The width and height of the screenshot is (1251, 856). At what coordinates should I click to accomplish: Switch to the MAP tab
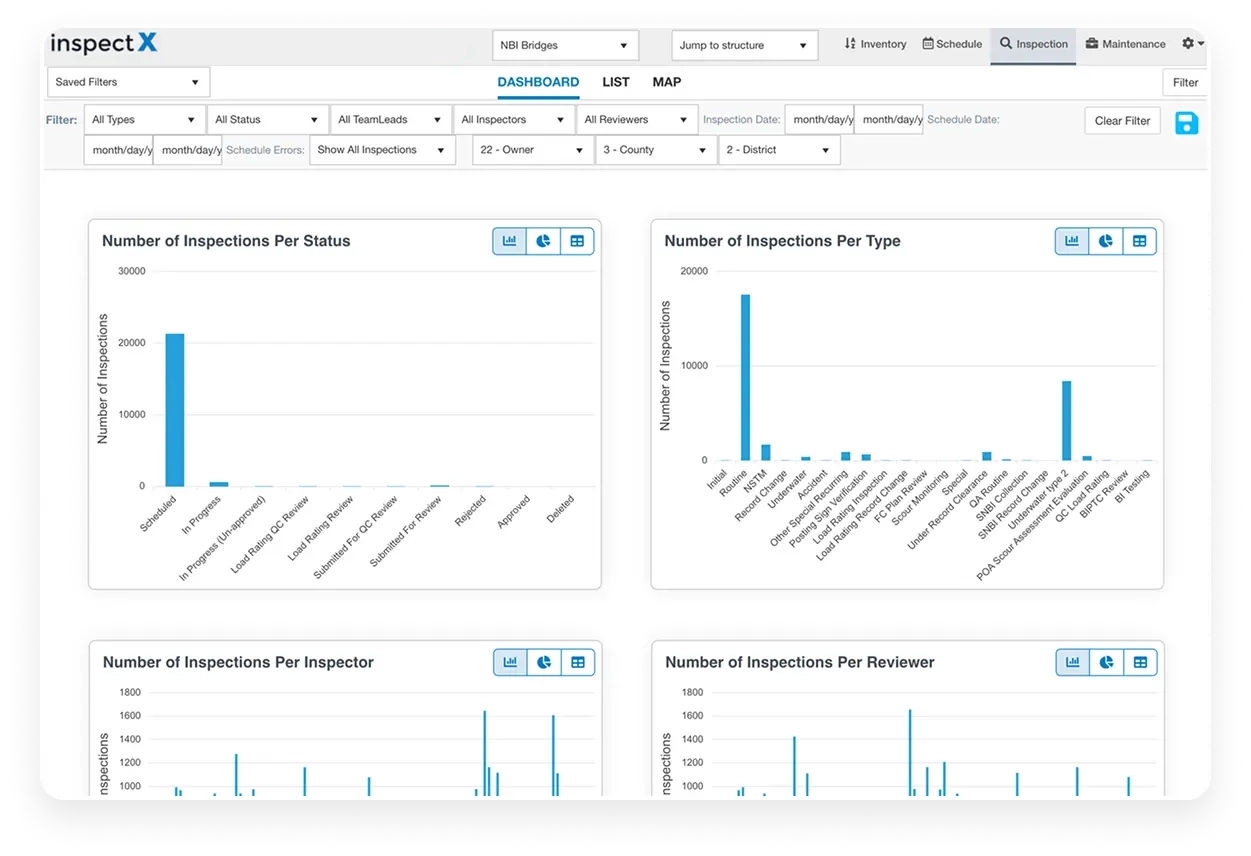click(666, 82)
